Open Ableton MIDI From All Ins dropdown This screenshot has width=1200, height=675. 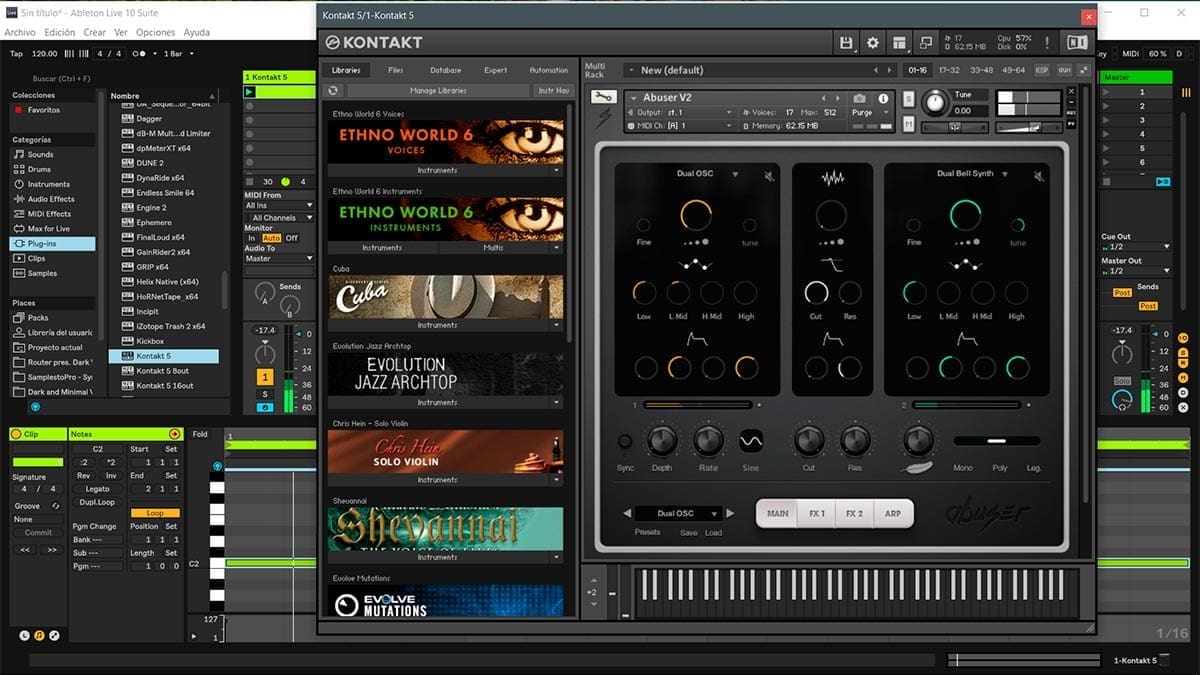[279, 205]
